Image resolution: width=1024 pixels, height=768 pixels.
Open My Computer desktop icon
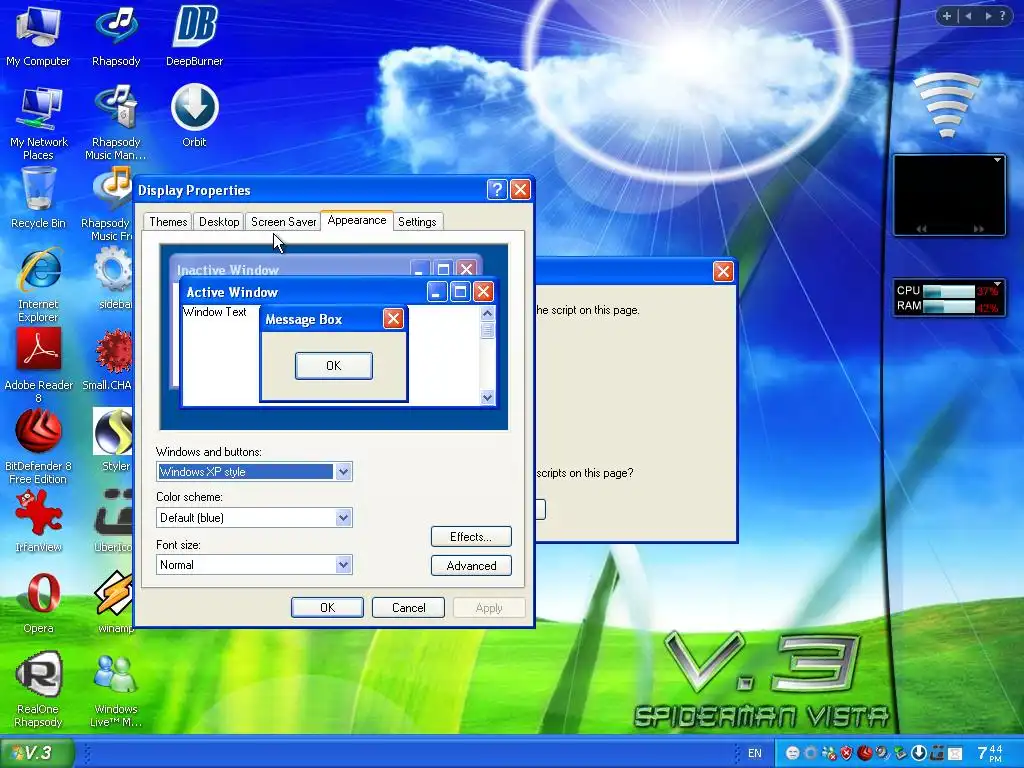(x=38, y=35)
